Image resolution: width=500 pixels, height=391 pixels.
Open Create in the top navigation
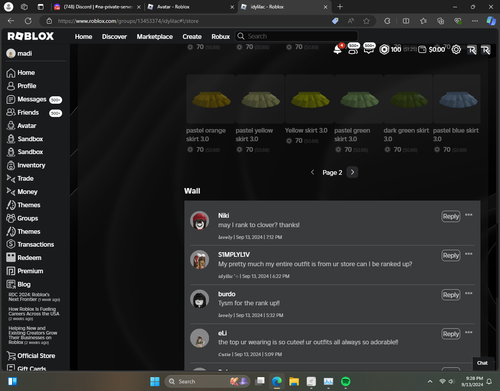(x=192, y=37)
